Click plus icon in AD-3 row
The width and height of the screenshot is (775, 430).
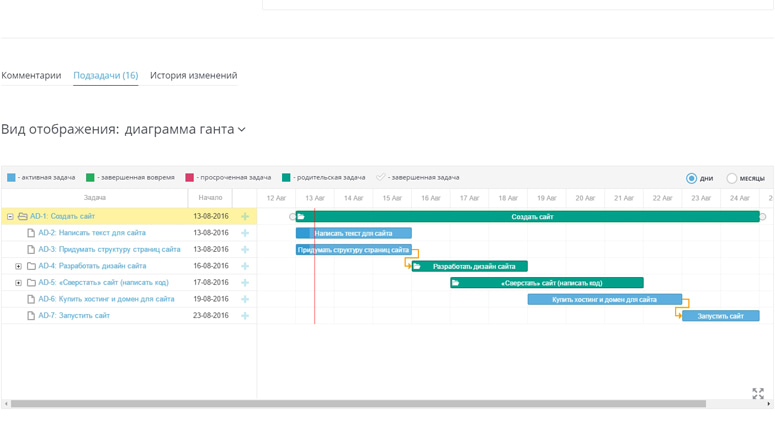tap(245, 250)
